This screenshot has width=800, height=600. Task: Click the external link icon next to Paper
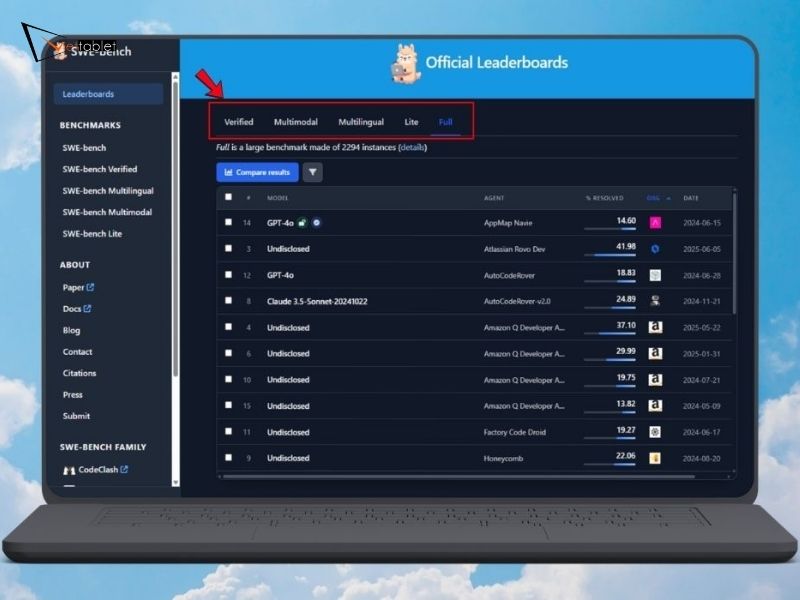pyautogui.click(x=90, y=287)
